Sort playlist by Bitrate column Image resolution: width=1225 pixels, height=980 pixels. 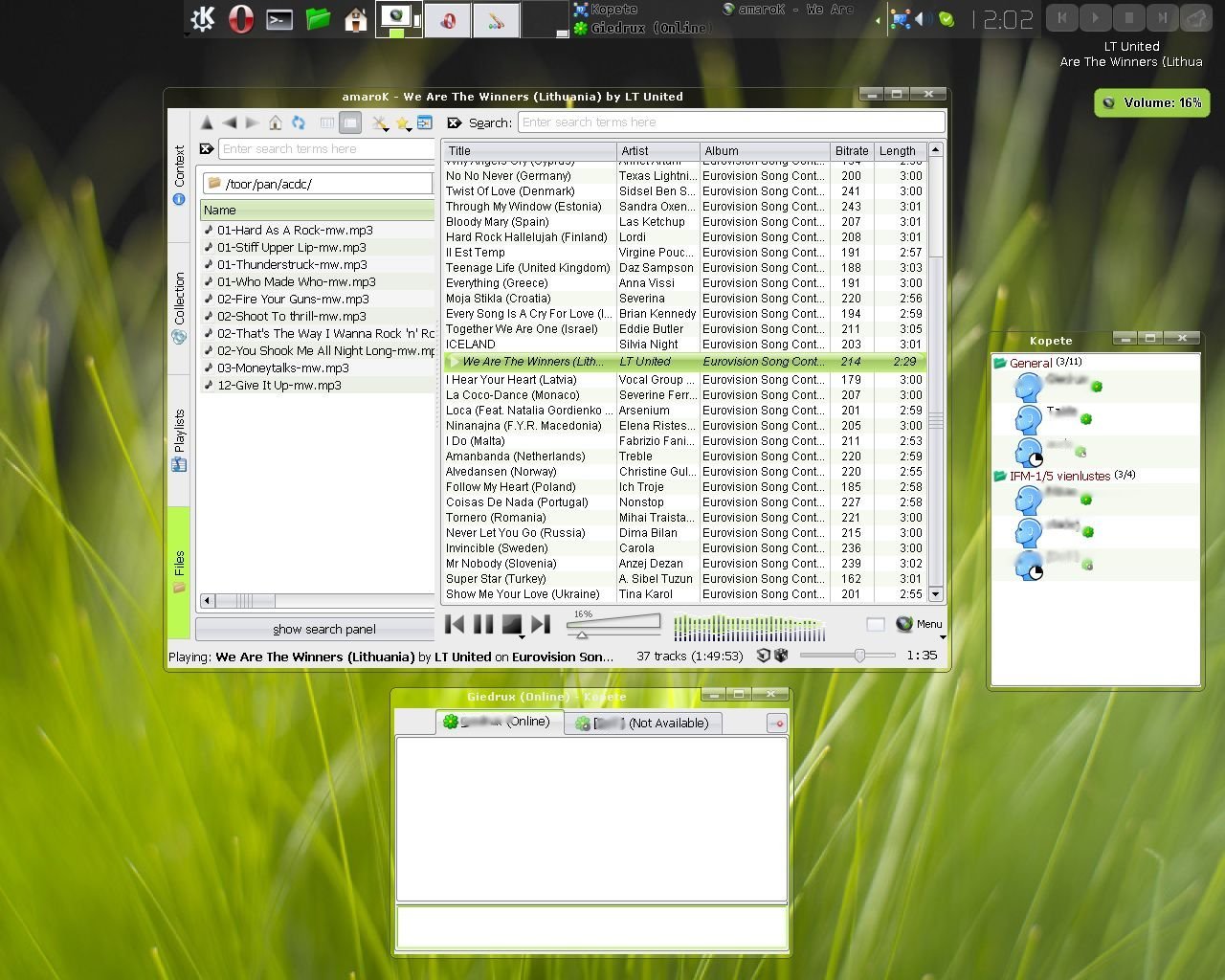(852, 151)
